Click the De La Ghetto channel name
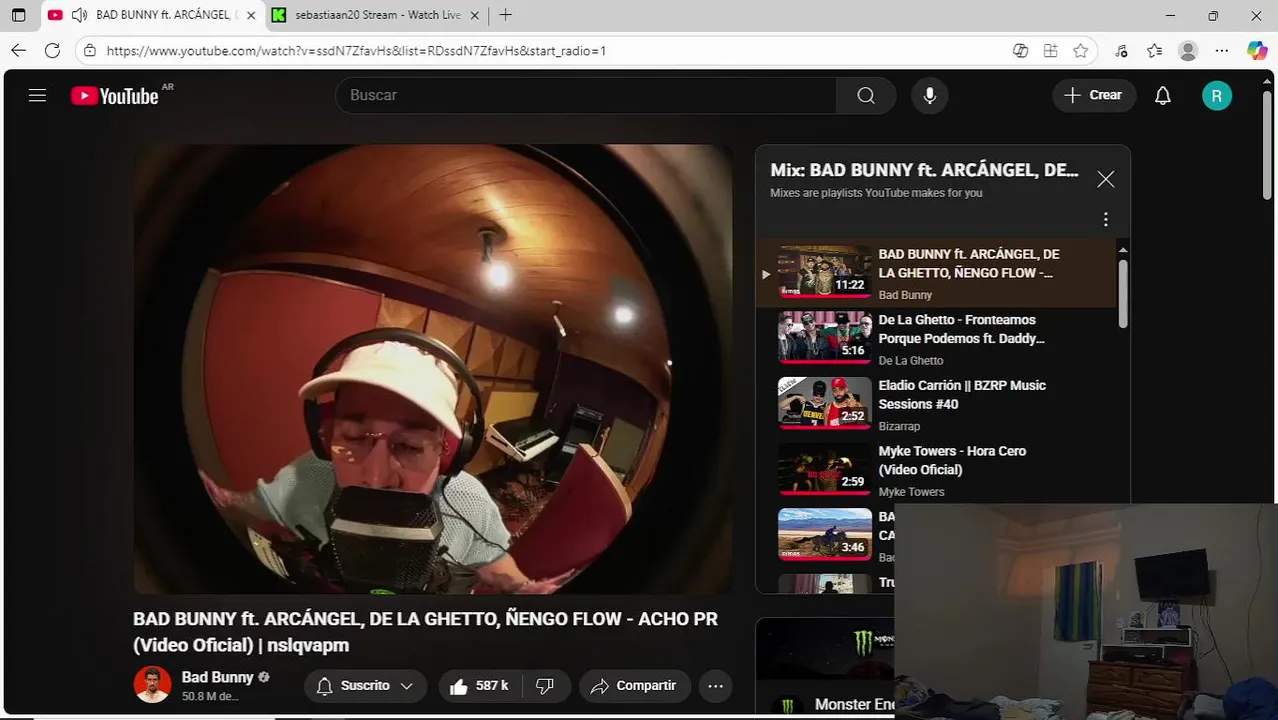 pyautogui.click(x=911, y=361)
